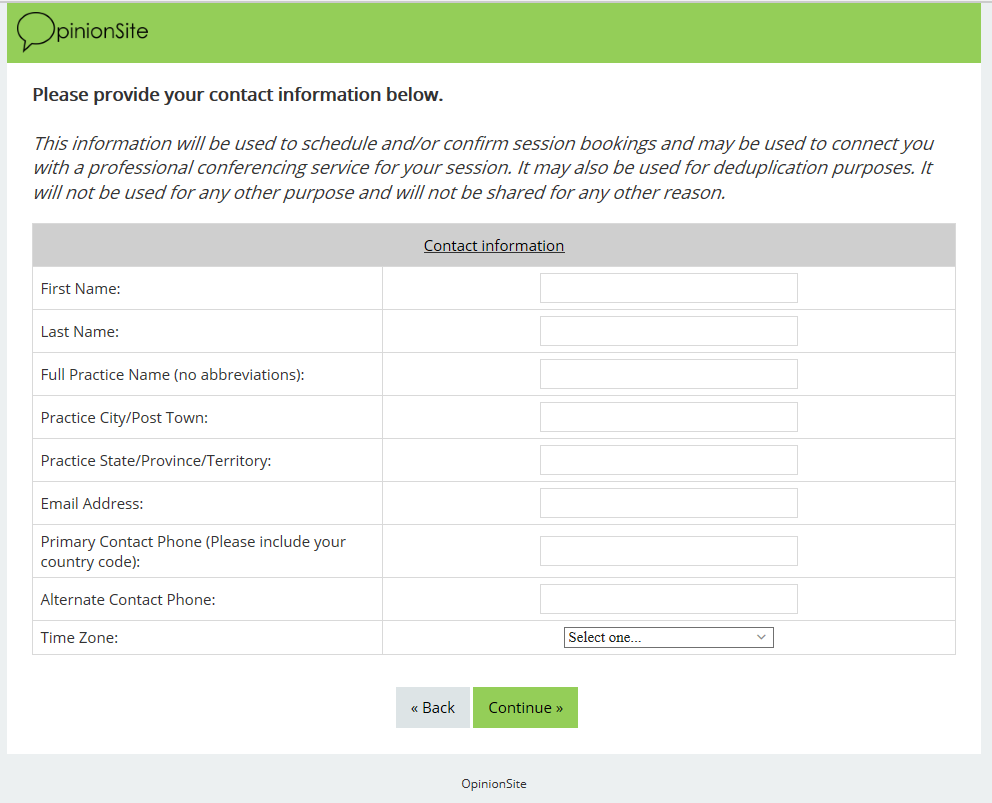
Task: Click the 'Please provide your contact information' heading
Action: pyautogui.click(x=238, y=95)
